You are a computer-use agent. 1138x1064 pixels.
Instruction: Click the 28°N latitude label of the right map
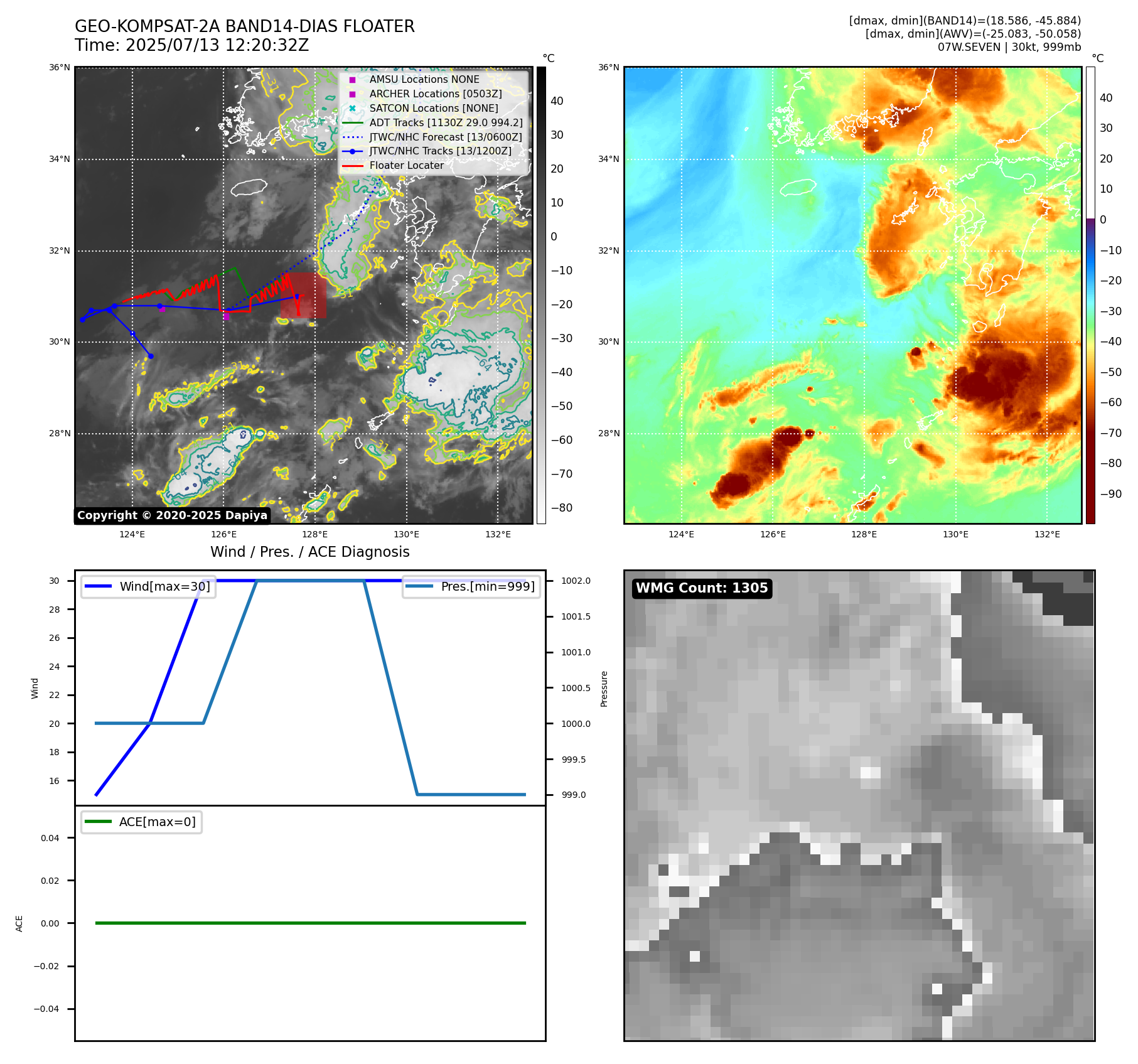tap(609, 434)
